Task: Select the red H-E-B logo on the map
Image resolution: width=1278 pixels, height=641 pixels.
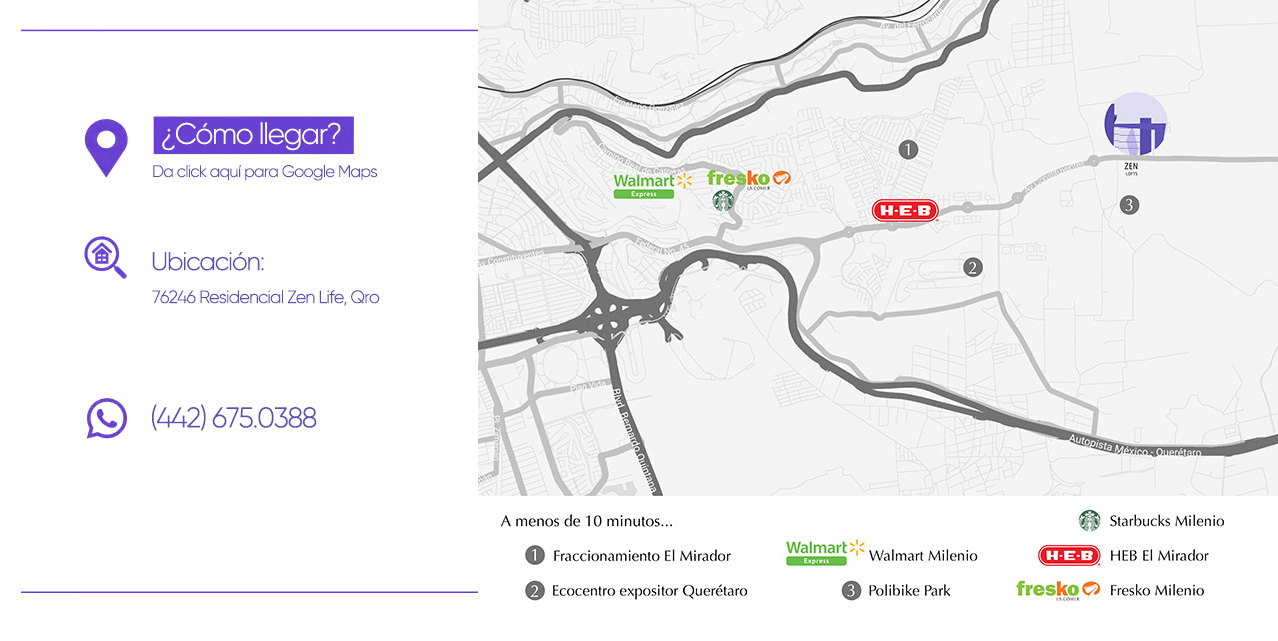Action: (x=904, y=211)
